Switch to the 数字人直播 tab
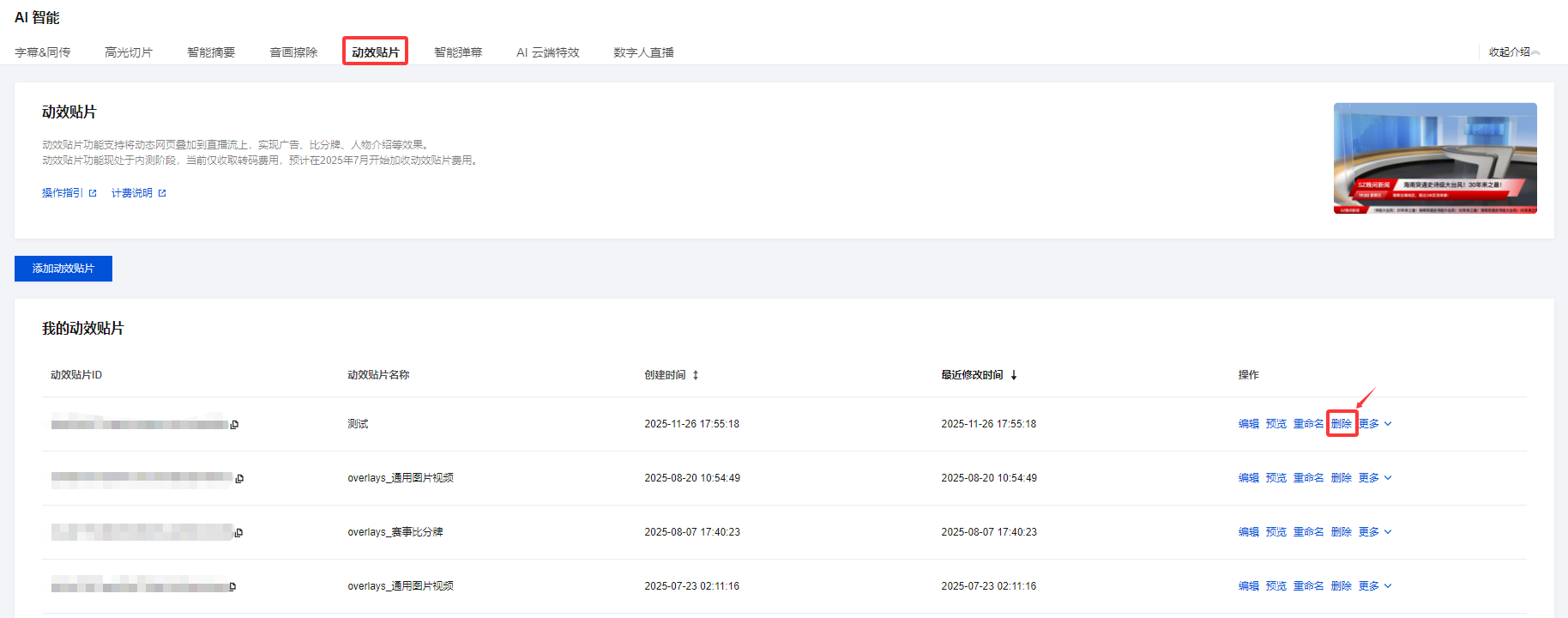This screenshot has width=1568, height=618. (x=643, y=52)
